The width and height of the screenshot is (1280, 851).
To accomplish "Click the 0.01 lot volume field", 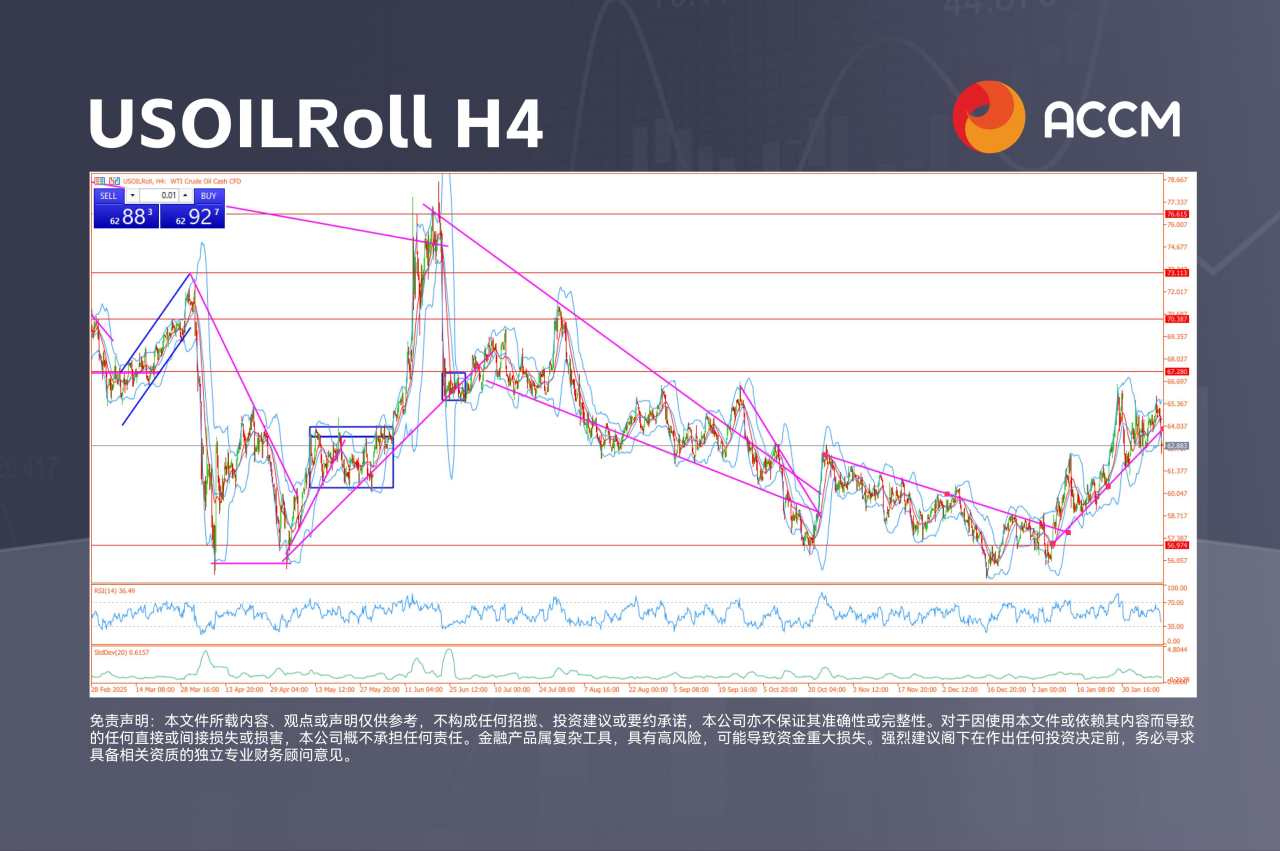I will coord(159,196).
